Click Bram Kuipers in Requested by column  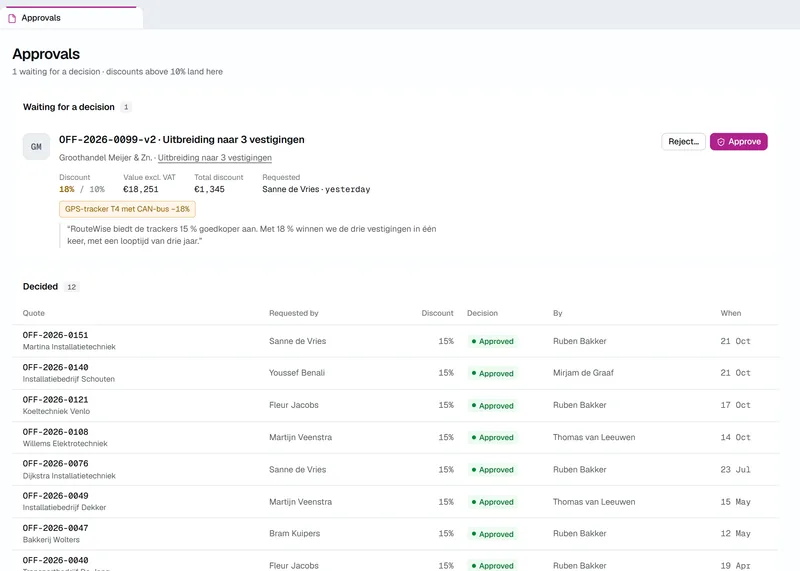pos(294,533)
